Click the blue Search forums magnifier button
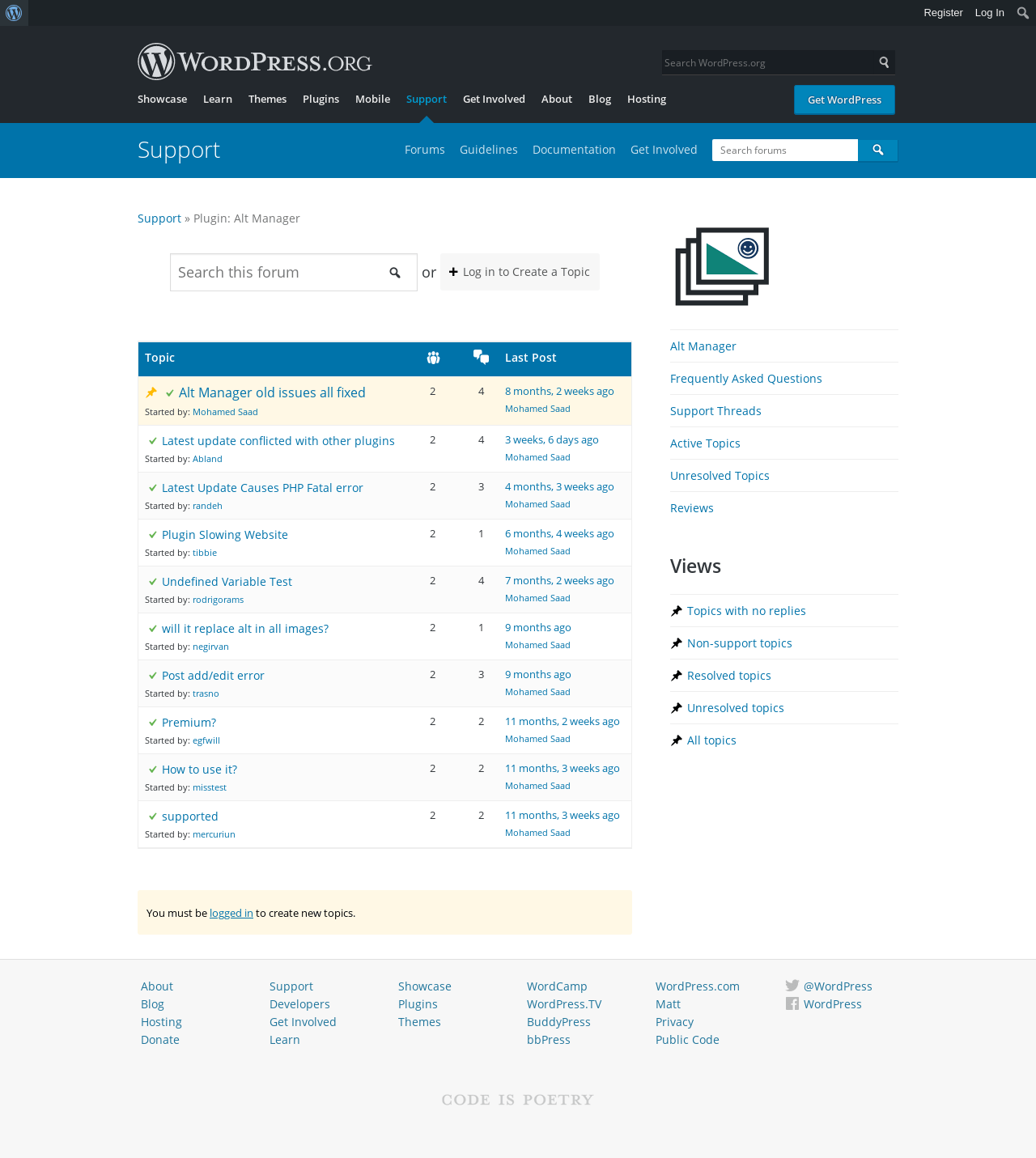This screenshot has height=1158, width=1036. (x=878, y=150)
